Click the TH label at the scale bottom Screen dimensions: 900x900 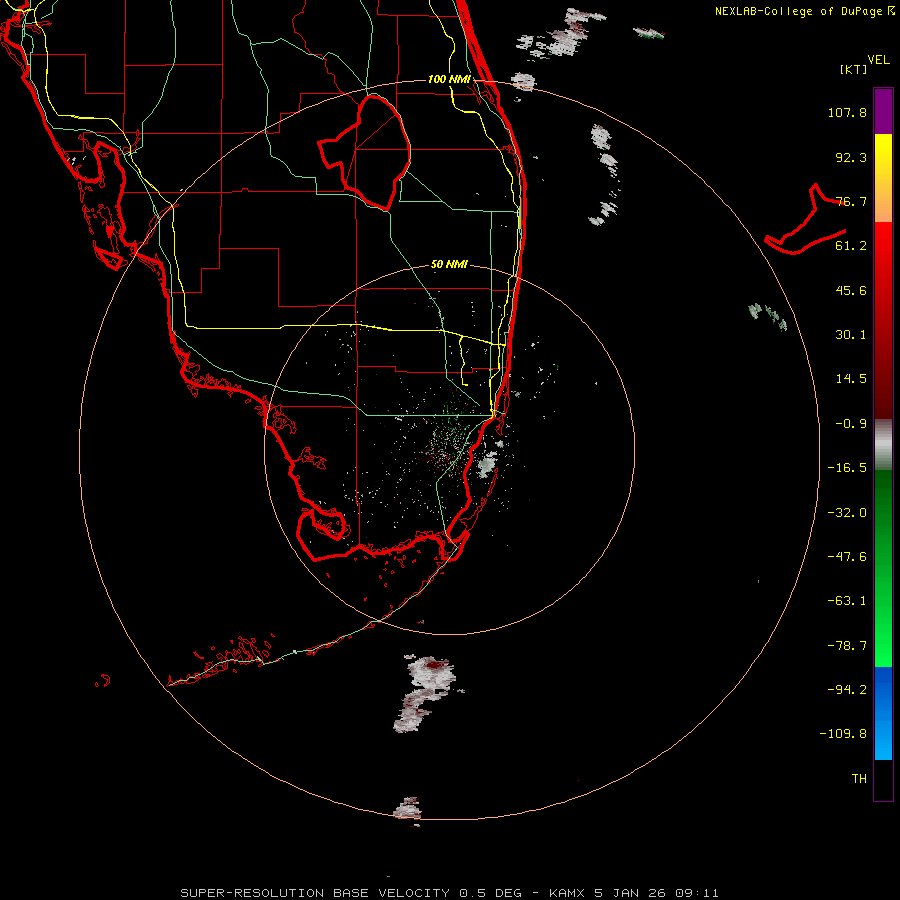click(859, 779)
